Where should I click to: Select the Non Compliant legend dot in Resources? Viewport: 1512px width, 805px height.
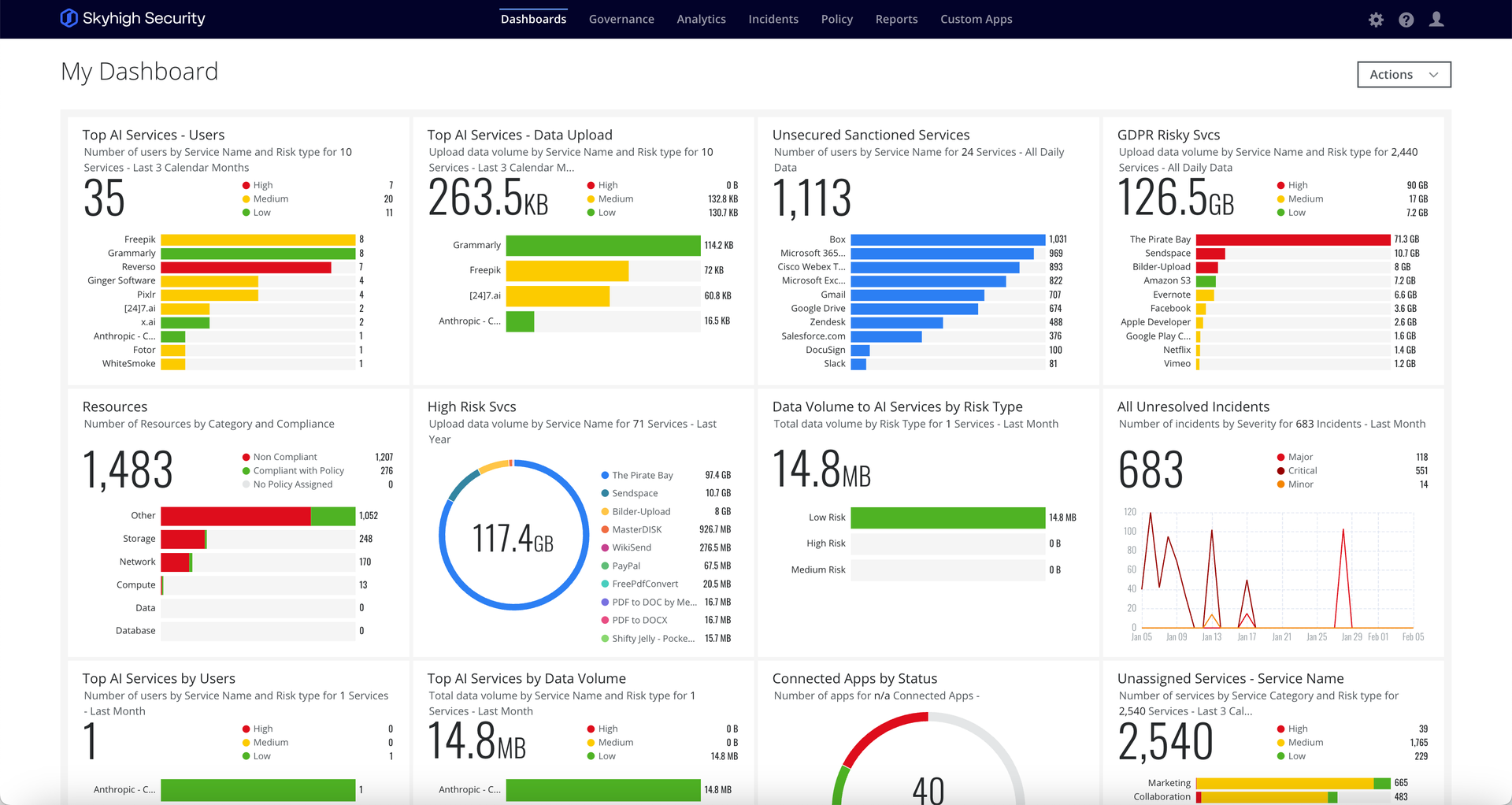tap(246, 457)
